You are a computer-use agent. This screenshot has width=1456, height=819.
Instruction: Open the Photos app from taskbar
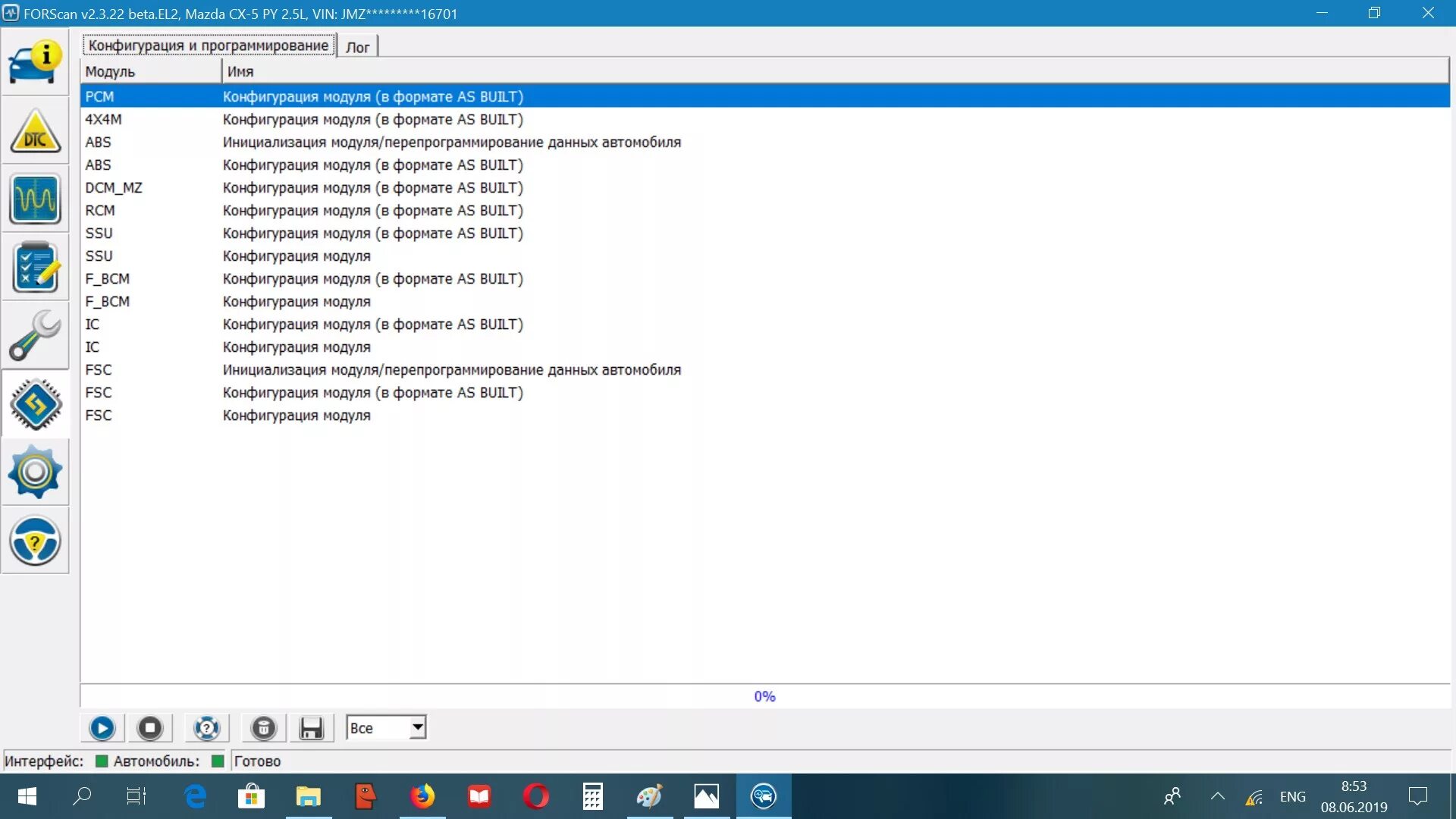tap(706, 796)
